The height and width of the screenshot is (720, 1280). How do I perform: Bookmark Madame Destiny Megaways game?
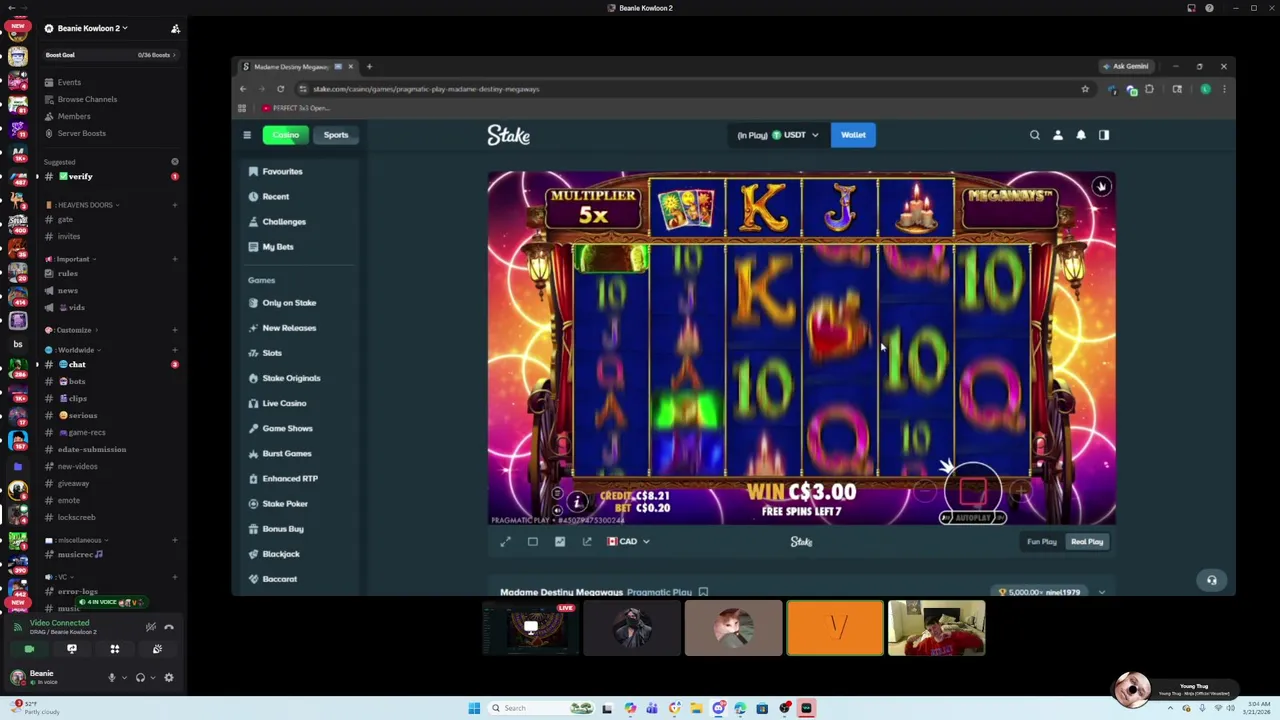[x=703, y=592]
